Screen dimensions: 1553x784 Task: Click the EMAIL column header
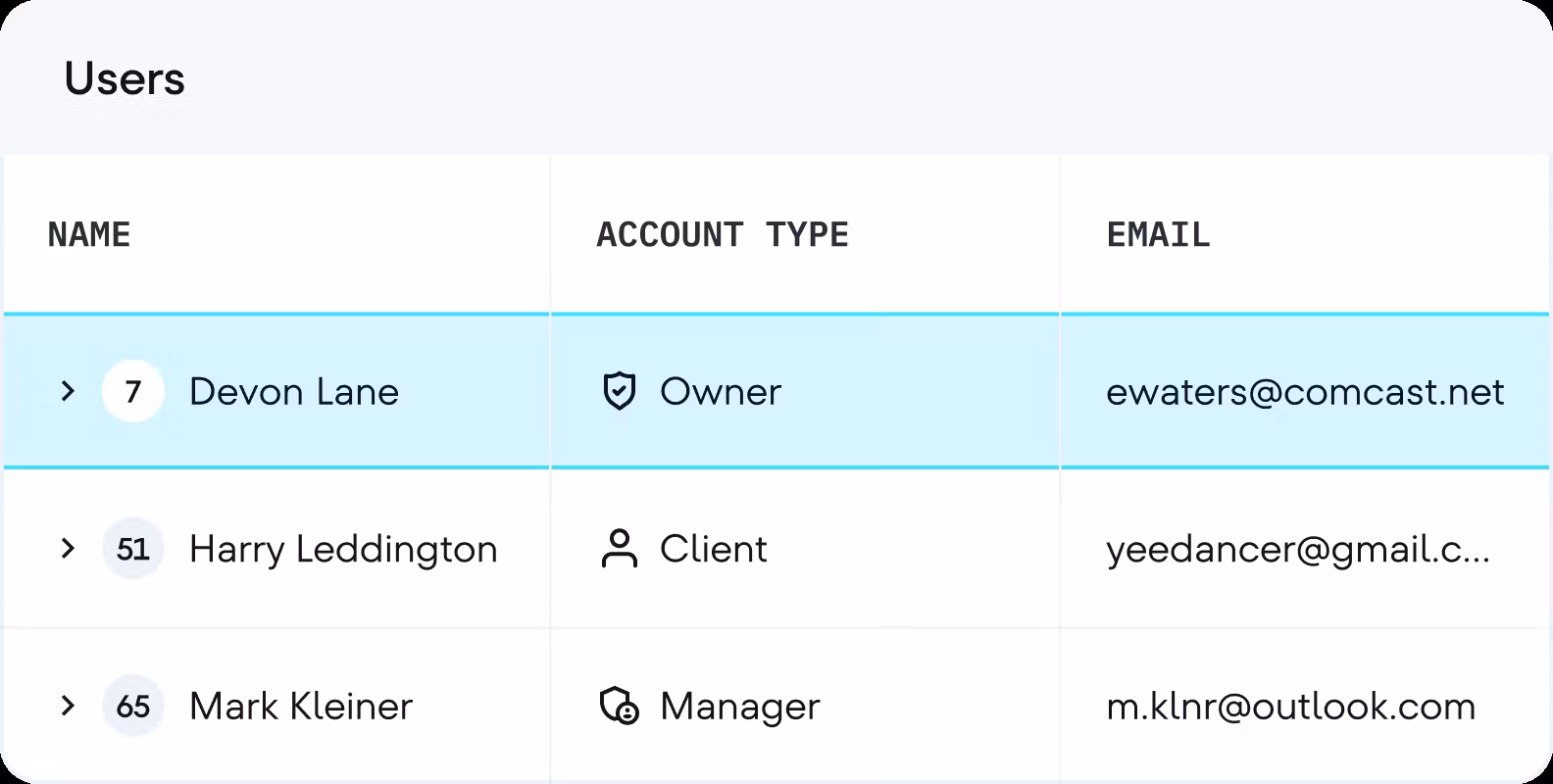pyautogui.click(x=1158, y=235)
